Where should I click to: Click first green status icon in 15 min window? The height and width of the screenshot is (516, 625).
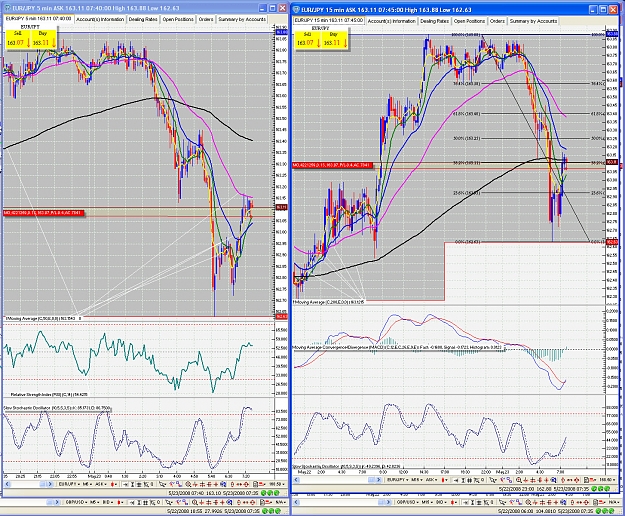coord(594,489)
